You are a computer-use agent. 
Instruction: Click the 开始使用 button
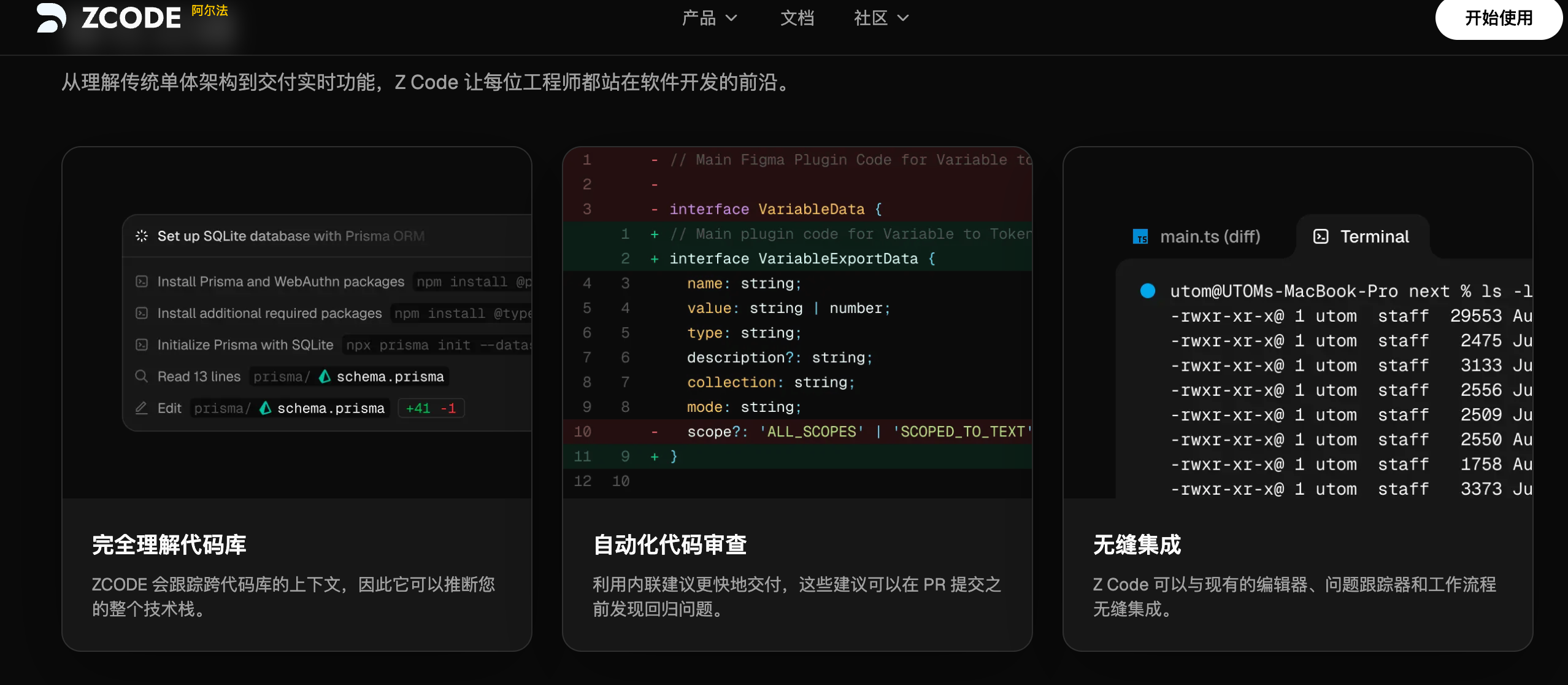[1499, 18]
